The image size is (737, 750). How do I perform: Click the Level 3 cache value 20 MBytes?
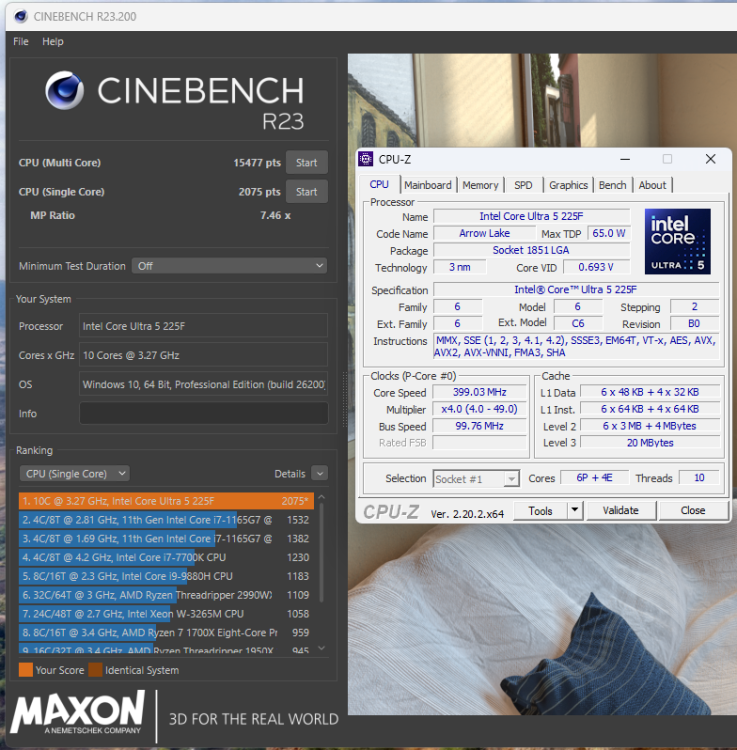[x=650, y=442]
